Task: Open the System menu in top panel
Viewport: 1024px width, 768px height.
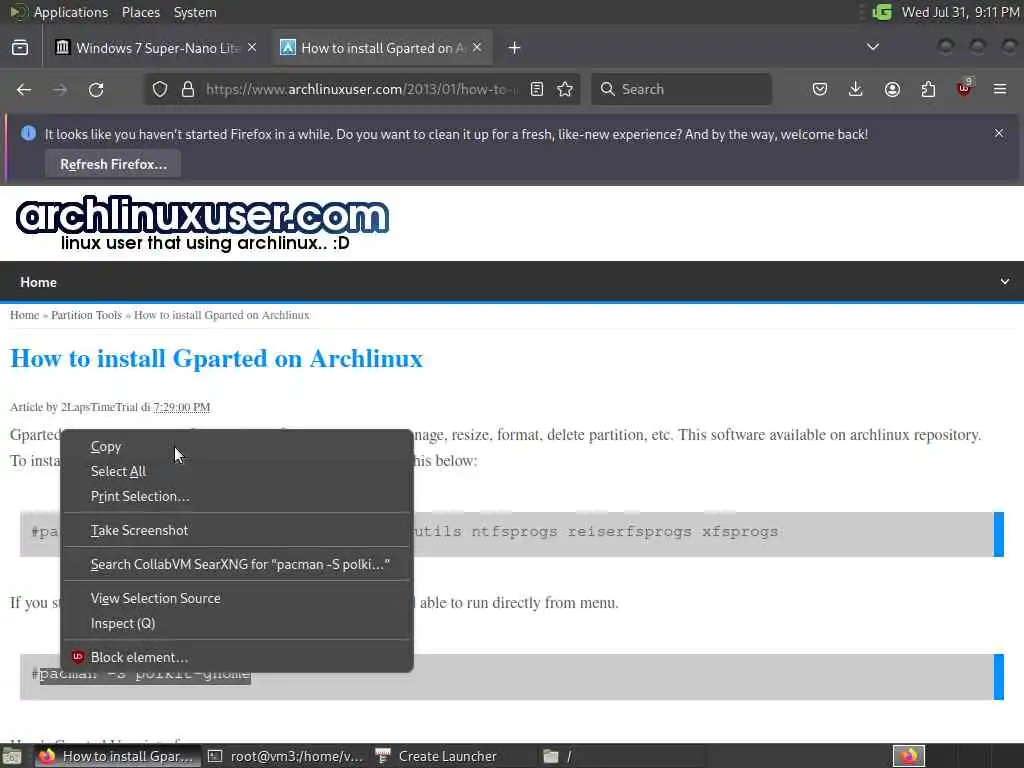Action: pyautogui.click(x=195, y=12)
